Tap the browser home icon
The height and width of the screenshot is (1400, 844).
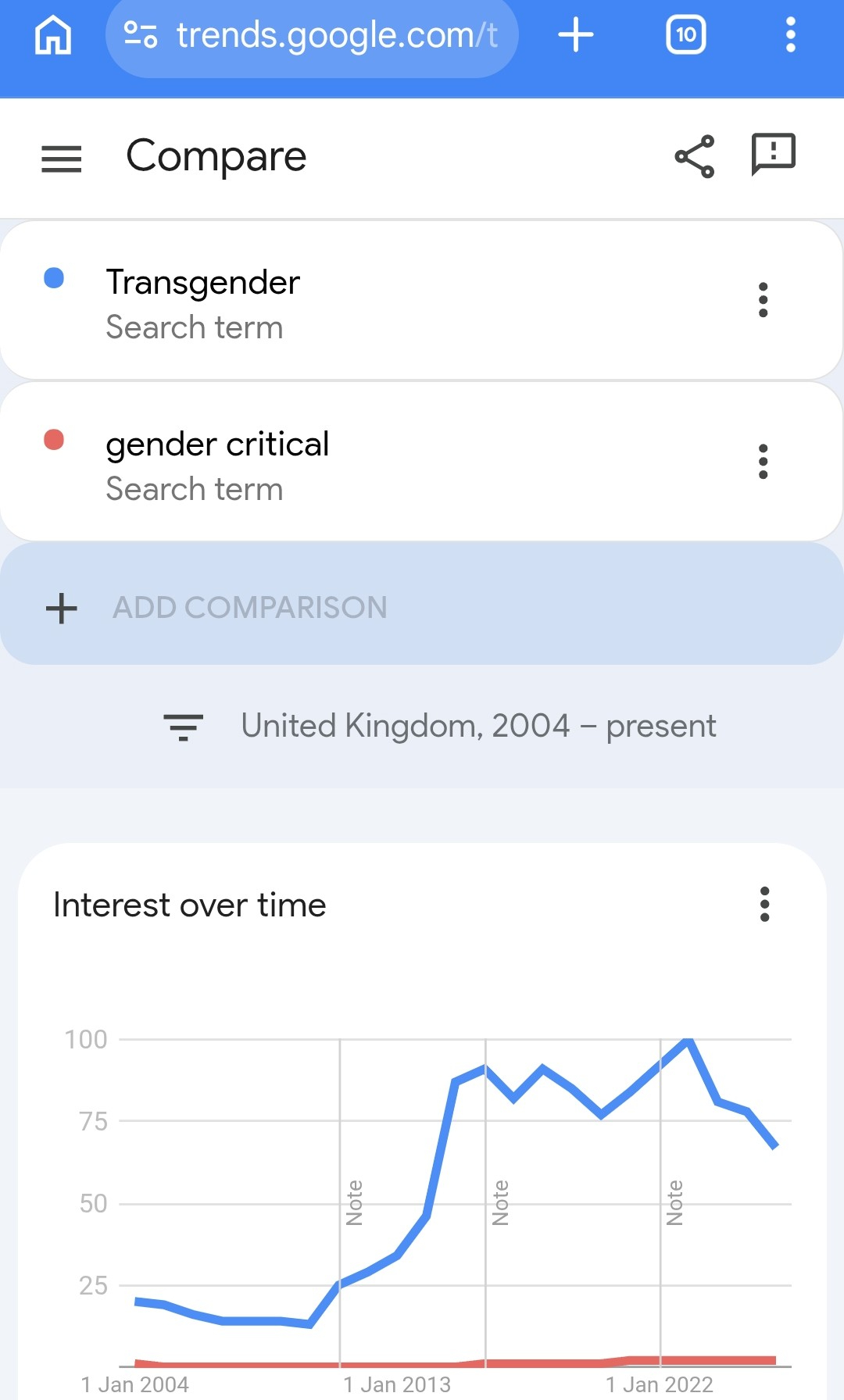point(53,36)
